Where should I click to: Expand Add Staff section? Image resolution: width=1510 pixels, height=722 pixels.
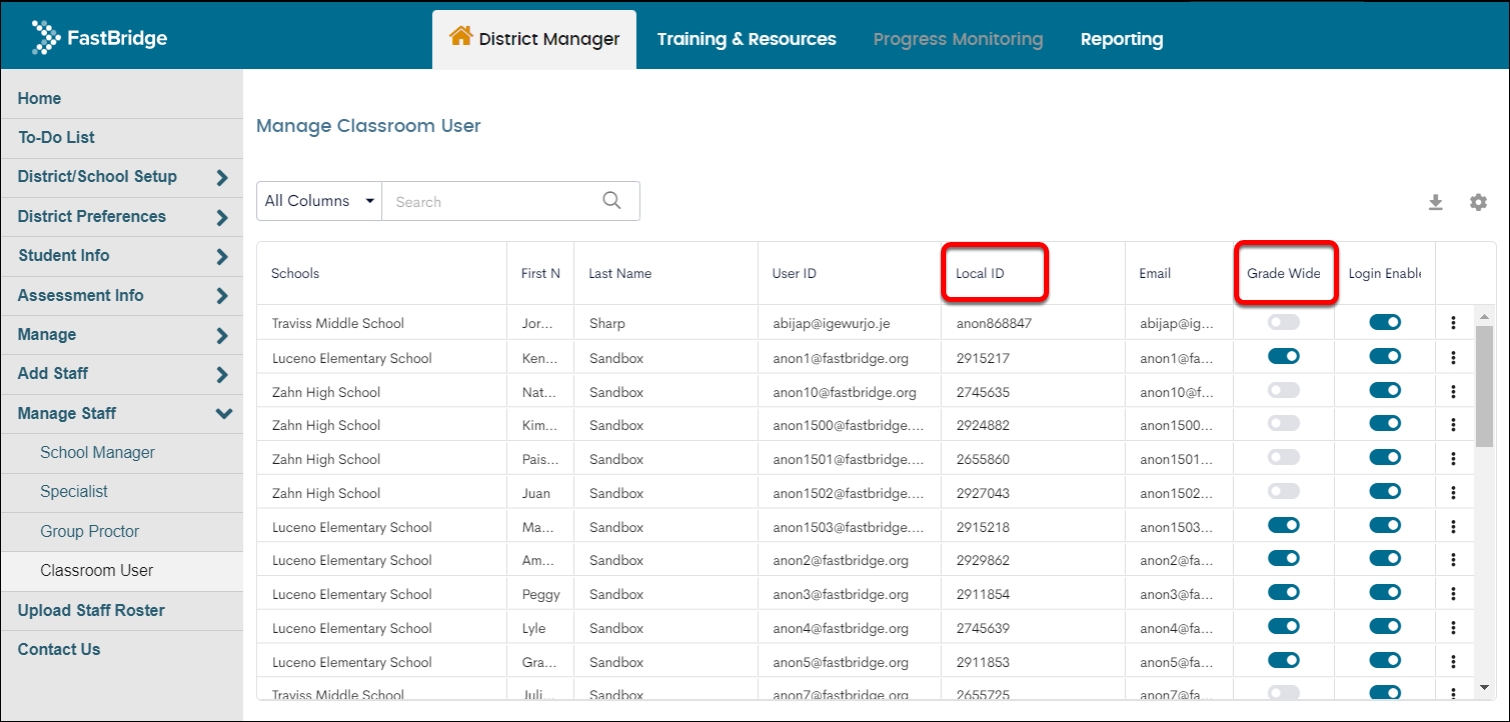click(121, 374)
